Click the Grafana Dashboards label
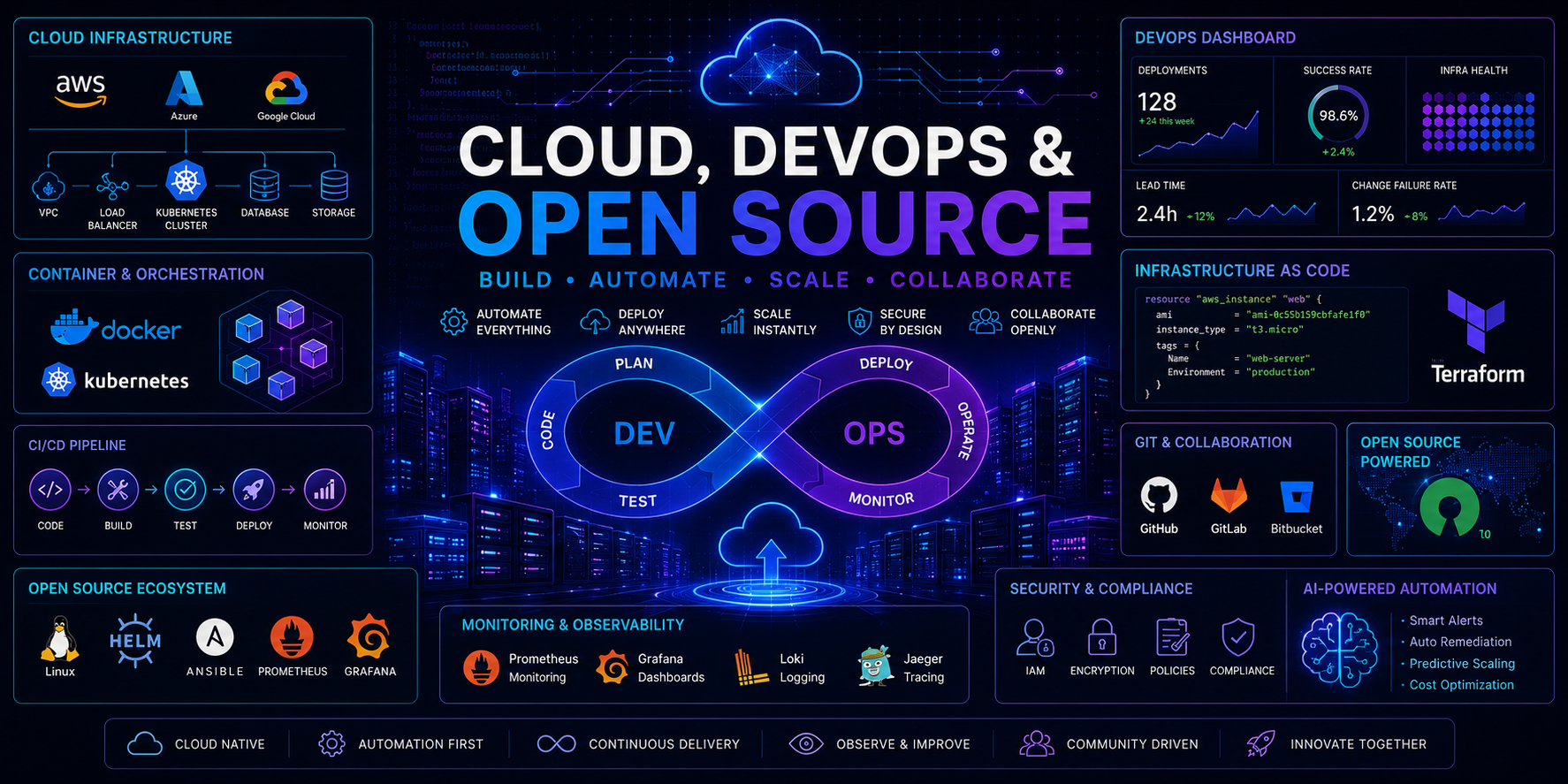The height and width of the screenshot is (784, 1568). pyautogui.click(x=671, y=668)
